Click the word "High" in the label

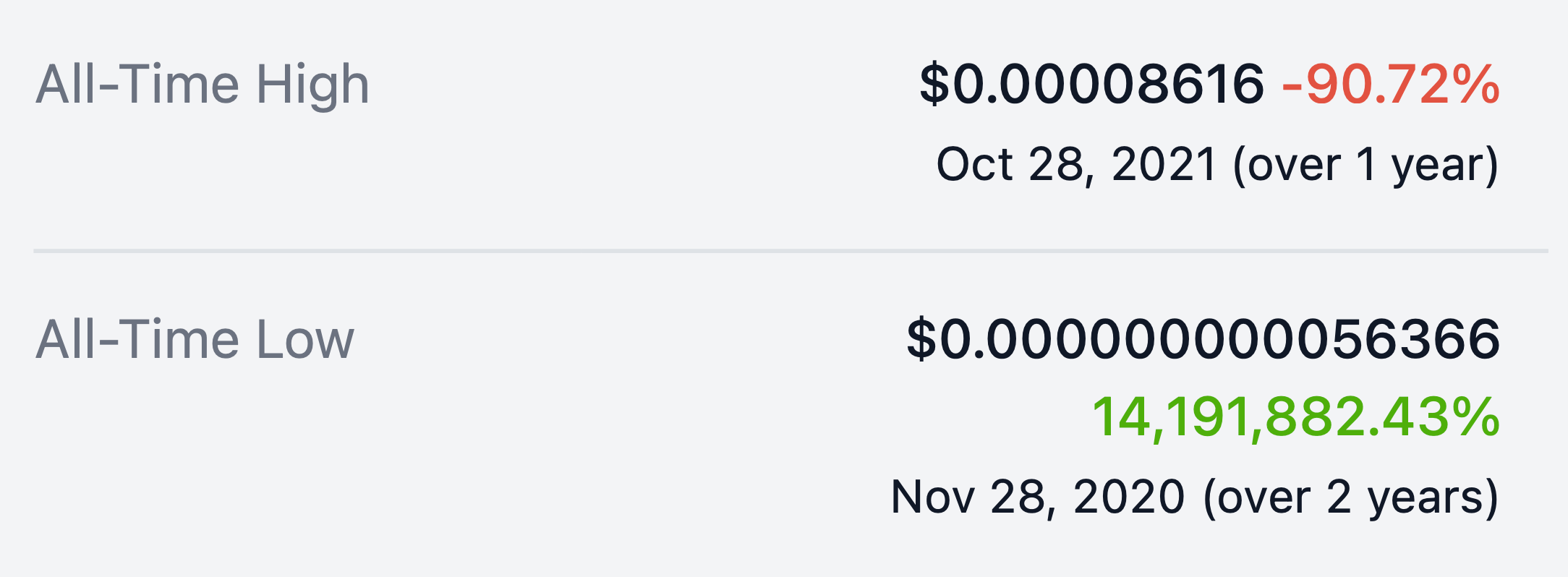tap(312, 85)
